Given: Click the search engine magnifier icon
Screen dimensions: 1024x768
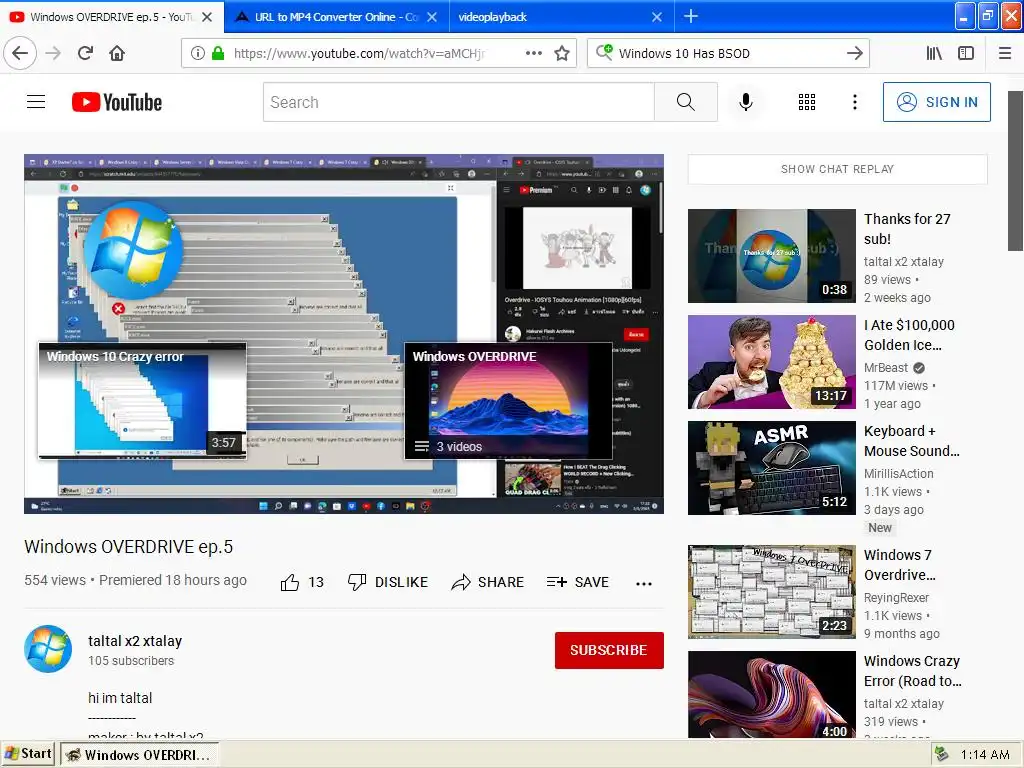Looking at the screenshot, I should coord(604,52).
